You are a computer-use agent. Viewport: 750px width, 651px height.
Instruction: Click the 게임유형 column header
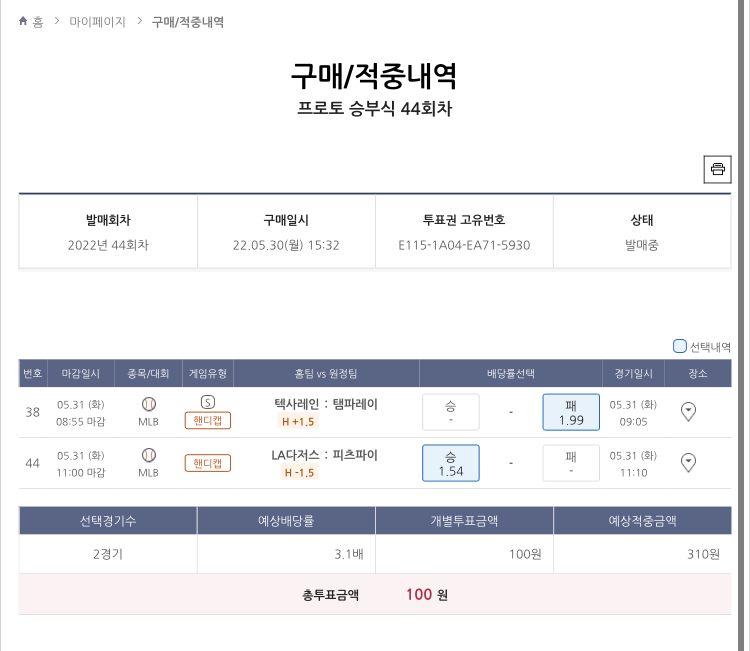[x=208, y=373]
